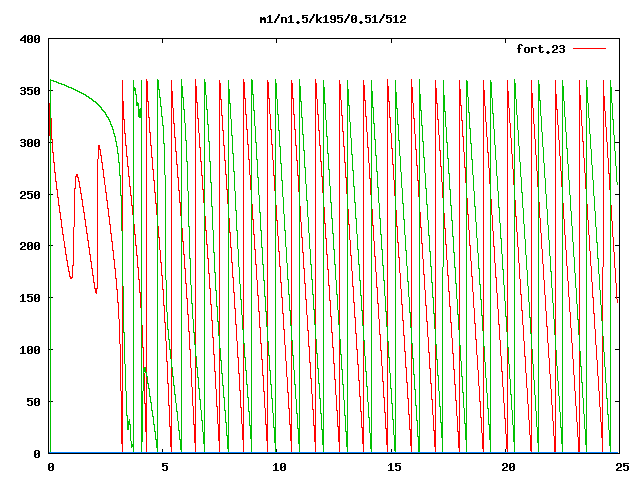The image size is (640, 480).
Task: Click the plot title m1/n1.5/k195/0.51/512
Action: click(333, 19)
